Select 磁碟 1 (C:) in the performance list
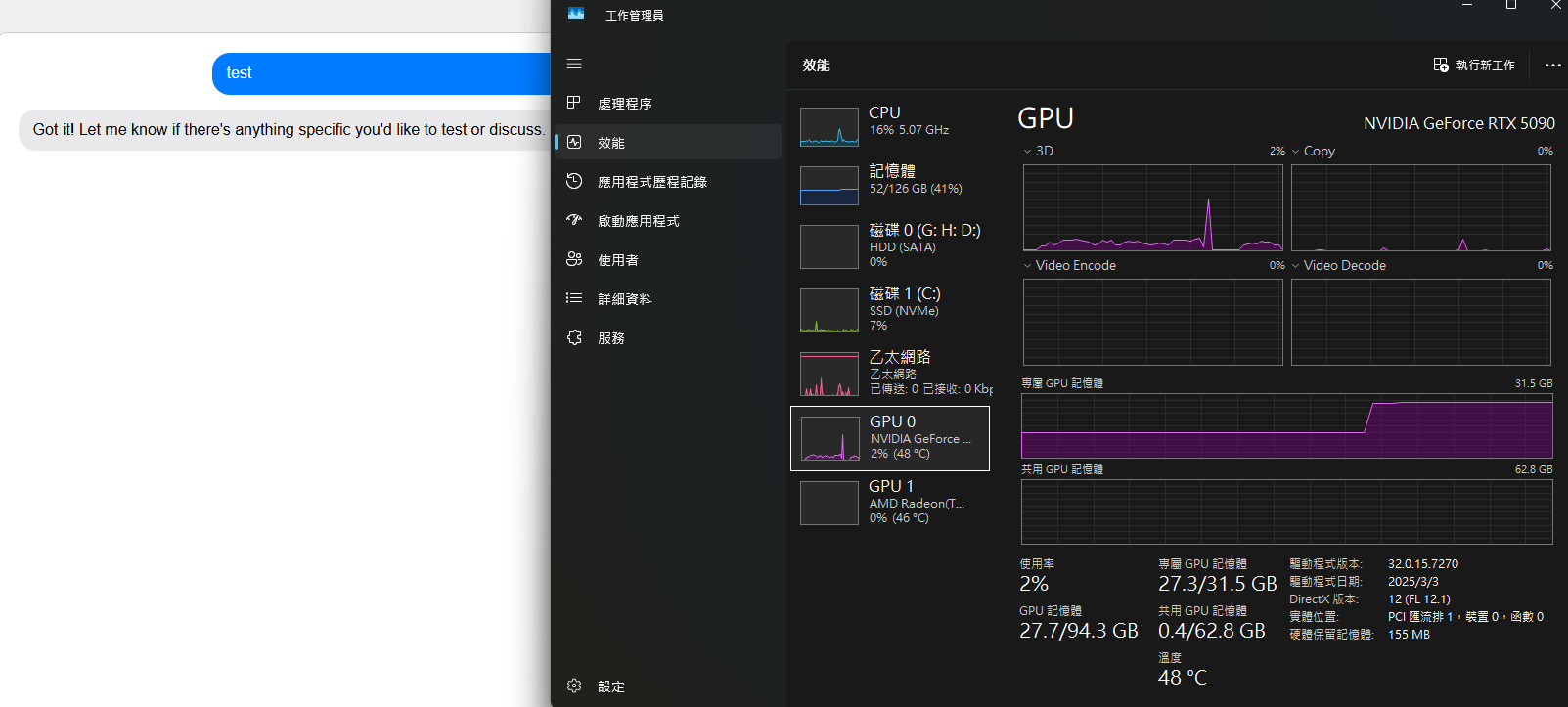 coord(890,310)
